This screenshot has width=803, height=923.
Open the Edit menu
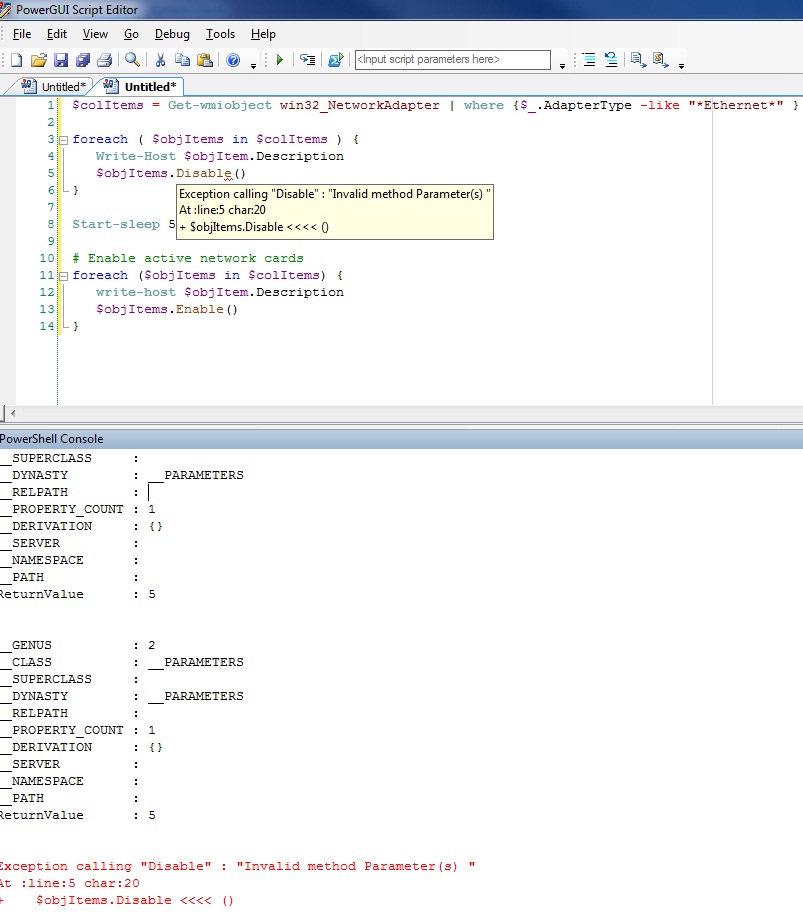57,34
